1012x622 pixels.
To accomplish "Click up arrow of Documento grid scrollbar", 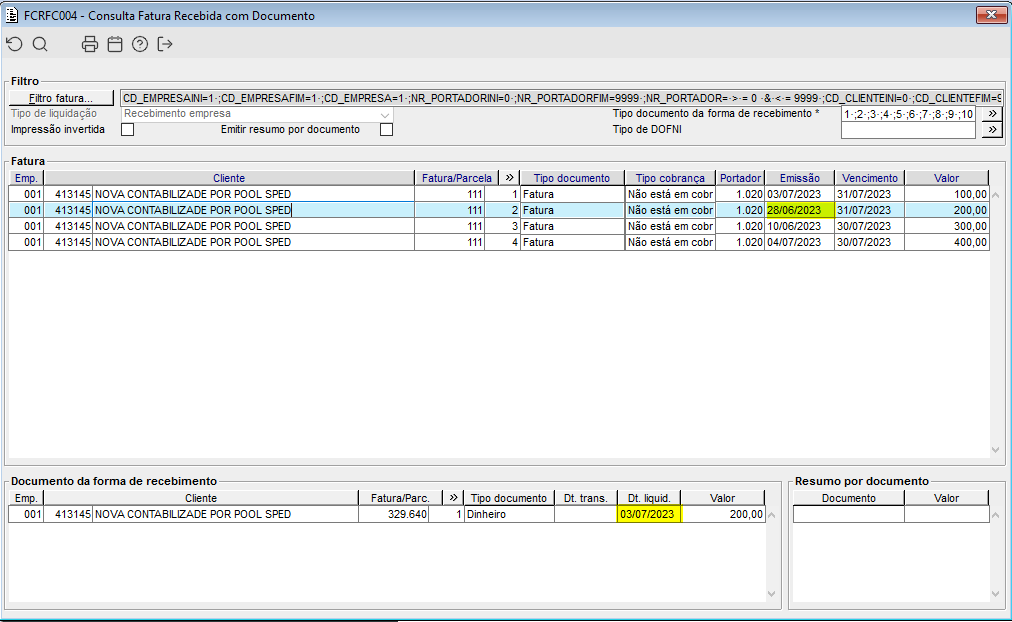I will click(771, 515).
